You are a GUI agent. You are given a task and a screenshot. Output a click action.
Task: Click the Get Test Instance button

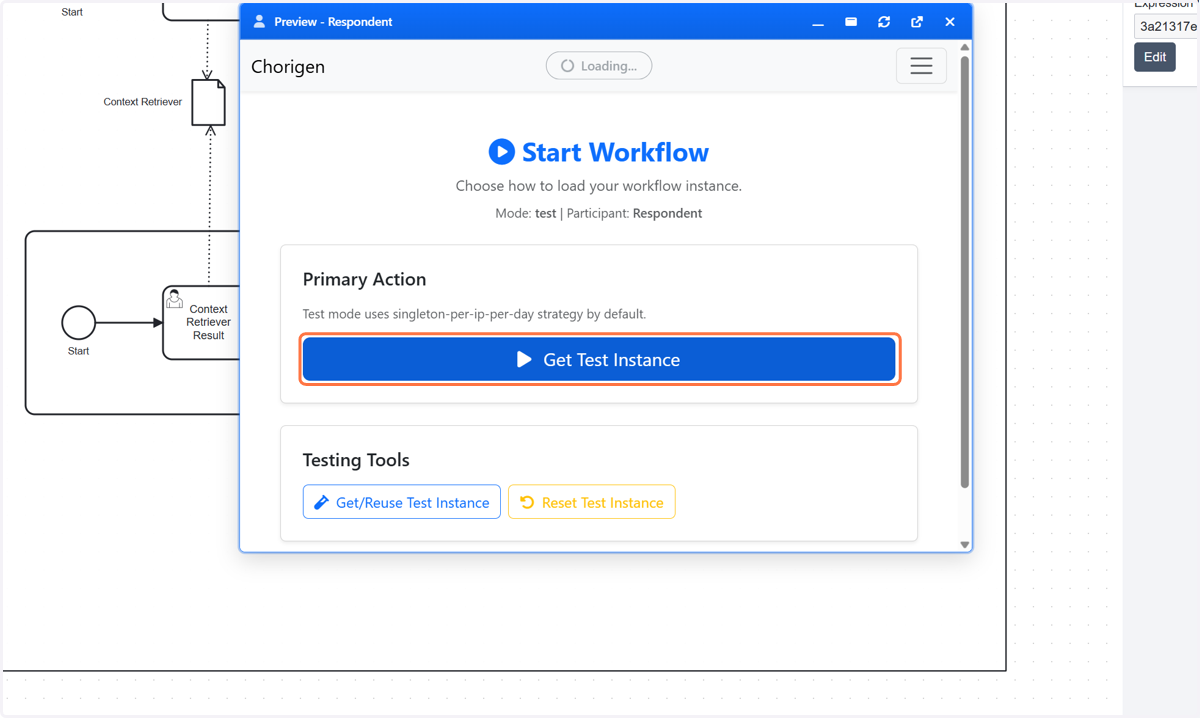(599, 359)
